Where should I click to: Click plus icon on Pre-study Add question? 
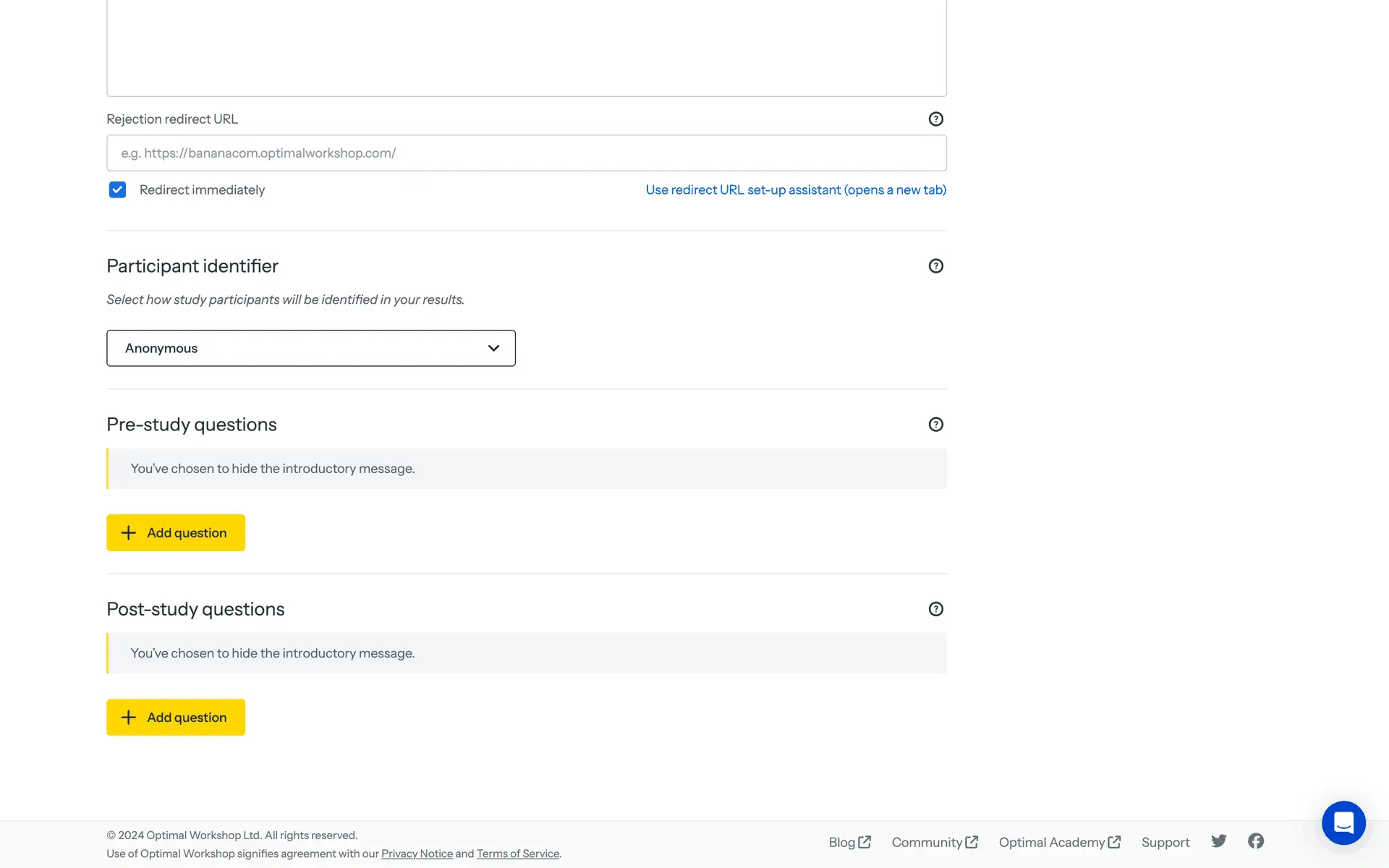[x=129, y=533]
